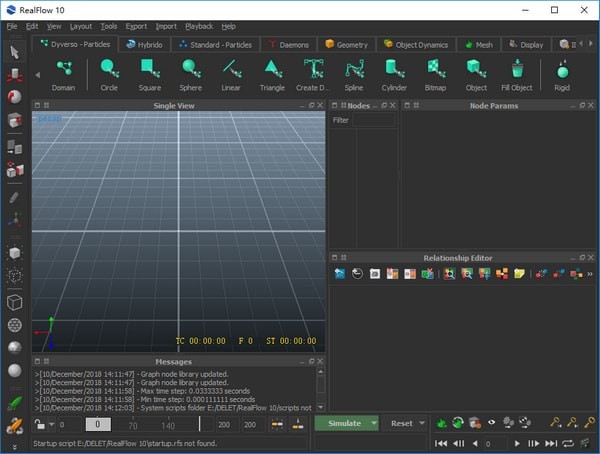Close the Messages panel
Viewport: 600px width, 454px height.
(320, 361)
